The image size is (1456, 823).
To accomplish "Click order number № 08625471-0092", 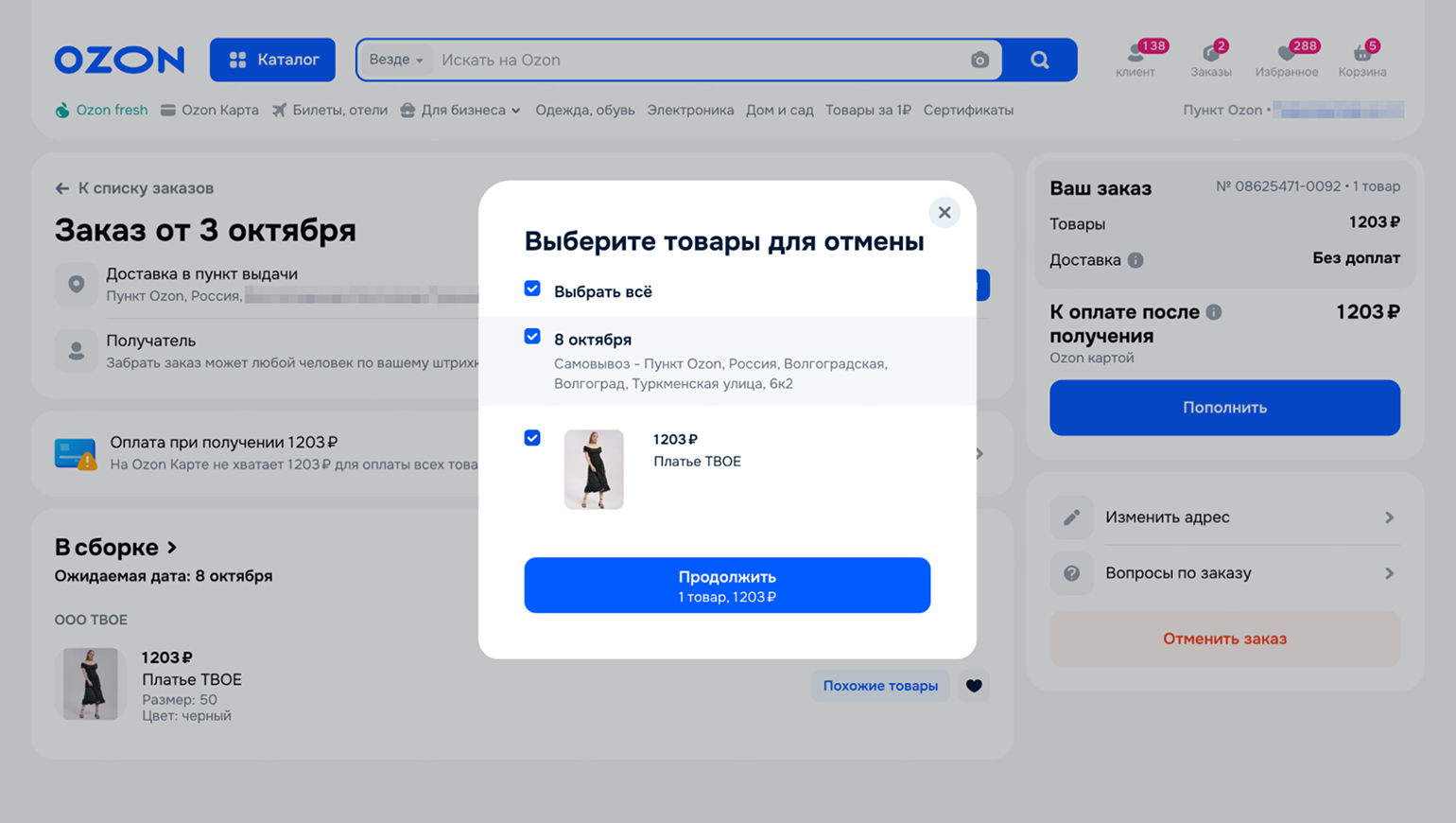I will coord(1278,186).
